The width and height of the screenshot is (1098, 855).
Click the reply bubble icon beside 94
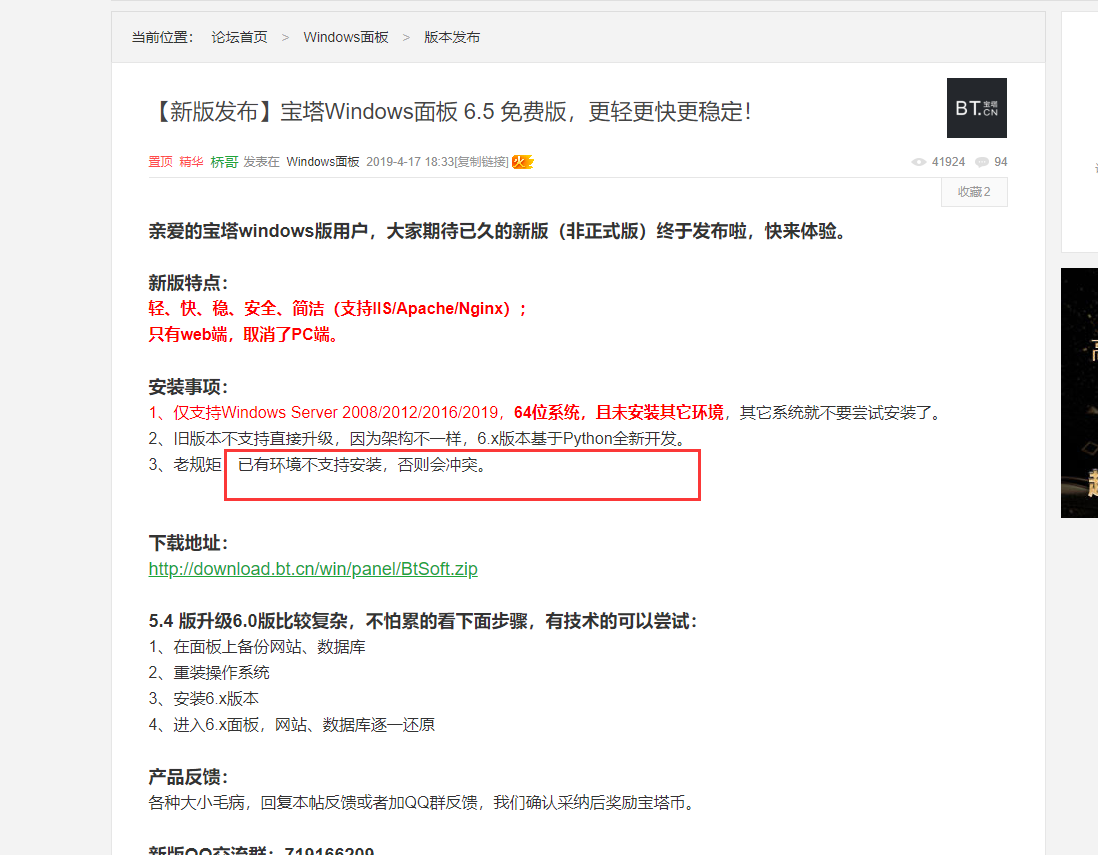tap(982, 162)
